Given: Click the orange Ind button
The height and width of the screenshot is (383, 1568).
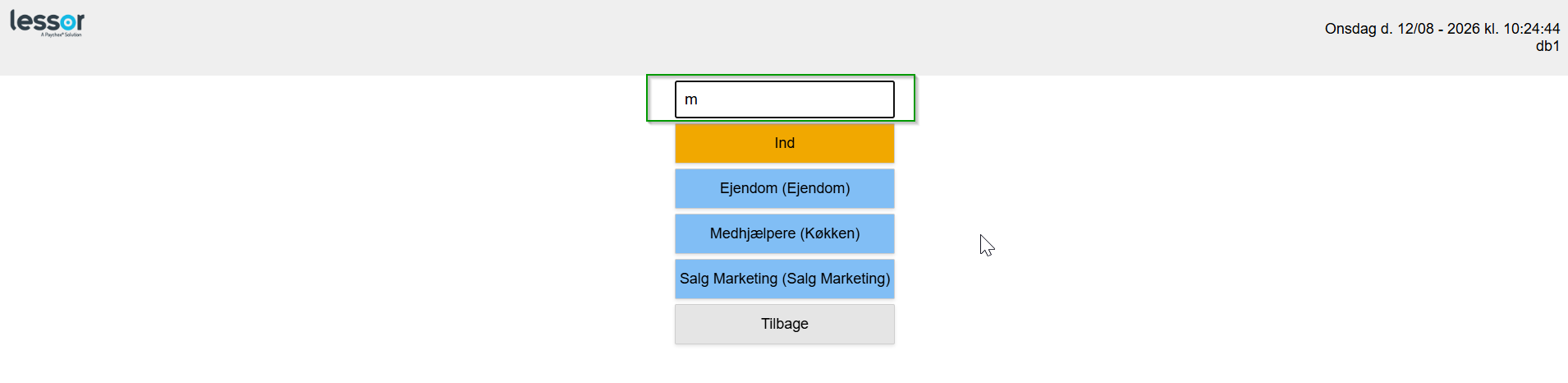Looking at the screenshot, I should pyautogui.click(x=784, y=143).
